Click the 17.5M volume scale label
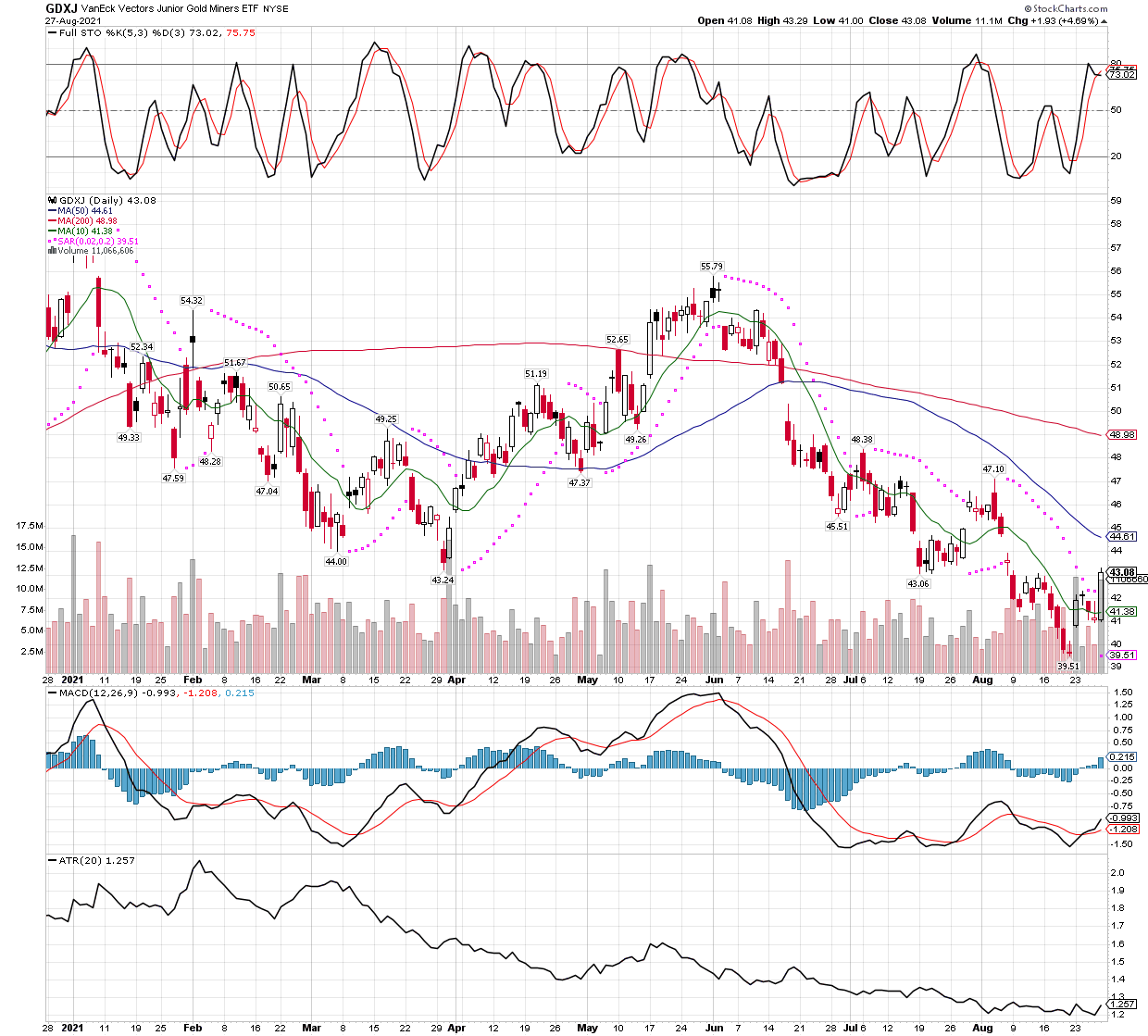The width and height of the screenshot is (1148, 1036). coord(30,526)
